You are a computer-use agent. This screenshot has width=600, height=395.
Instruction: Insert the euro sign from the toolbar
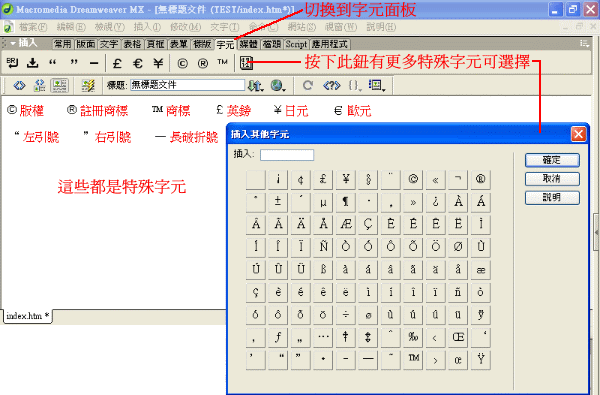[138, 63]
